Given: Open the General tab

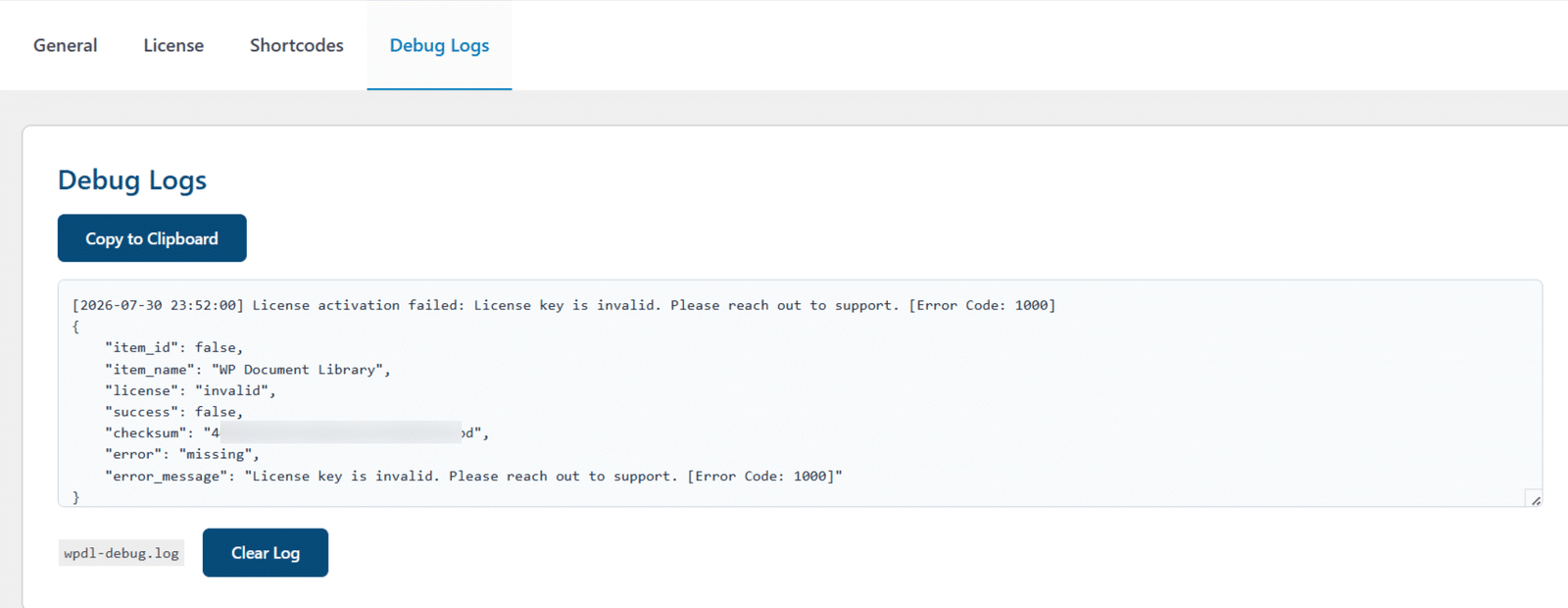Looking at the screenshot, I should point(65,45).
